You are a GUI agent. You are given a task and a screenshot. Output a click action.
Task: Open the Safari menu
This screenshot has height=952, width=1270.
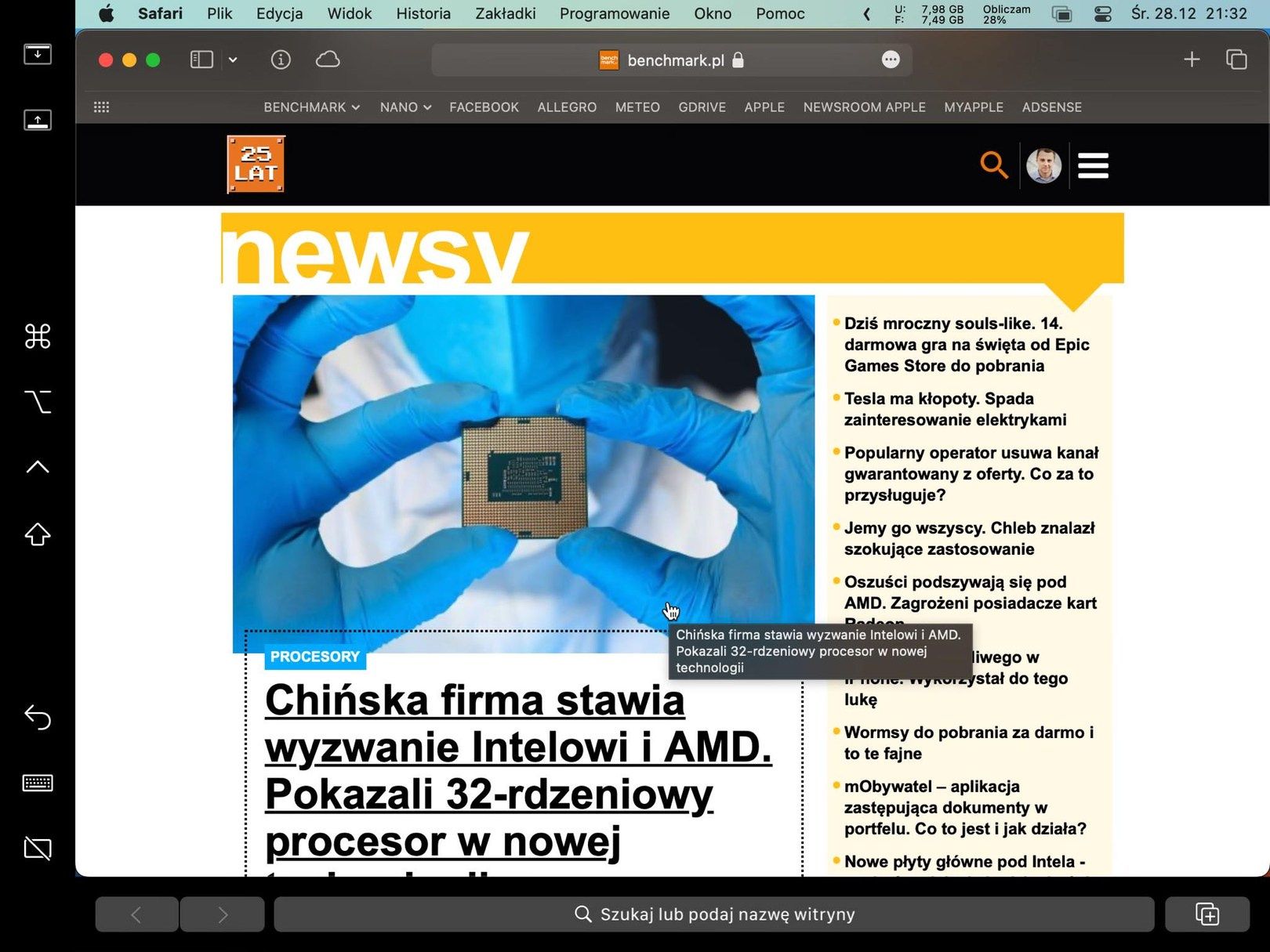(160, 13)
